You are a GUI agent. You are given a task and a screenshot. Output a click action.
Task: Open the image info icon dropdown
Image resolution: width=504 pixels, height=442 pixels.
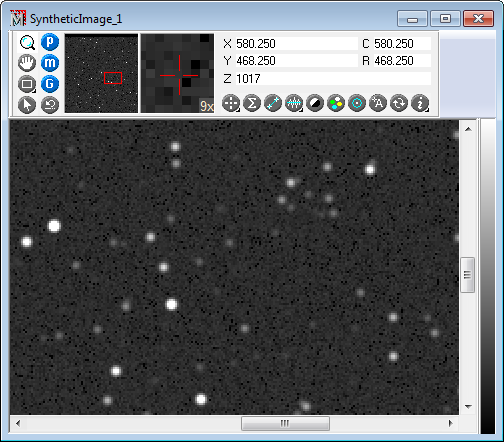click(x=420, y=103)
